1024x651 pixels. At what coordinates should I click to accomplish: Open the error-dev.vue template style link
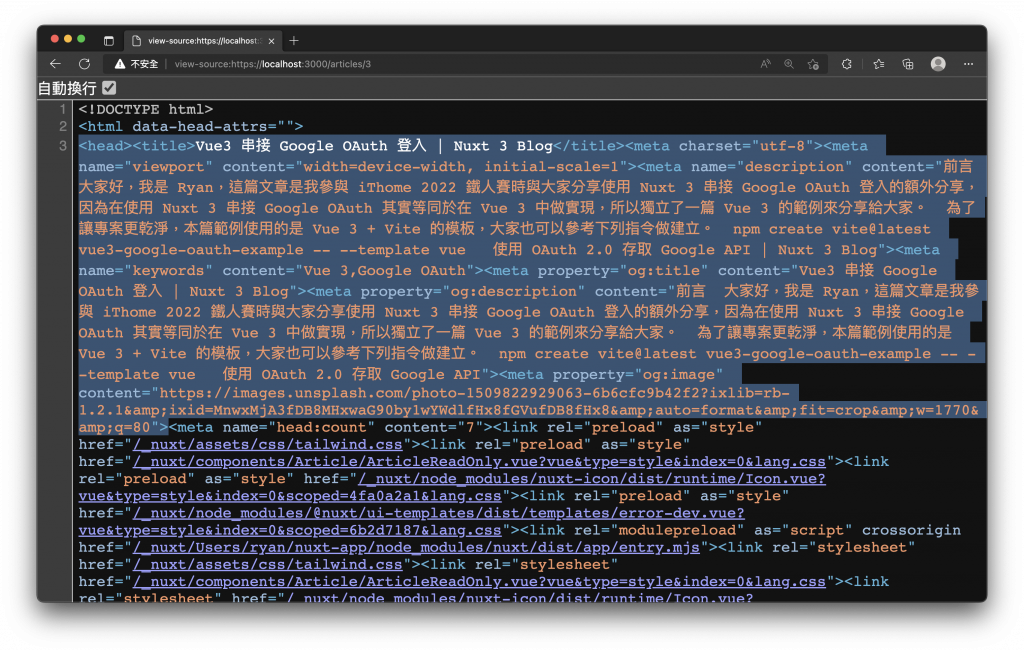(x=411, y=522)
